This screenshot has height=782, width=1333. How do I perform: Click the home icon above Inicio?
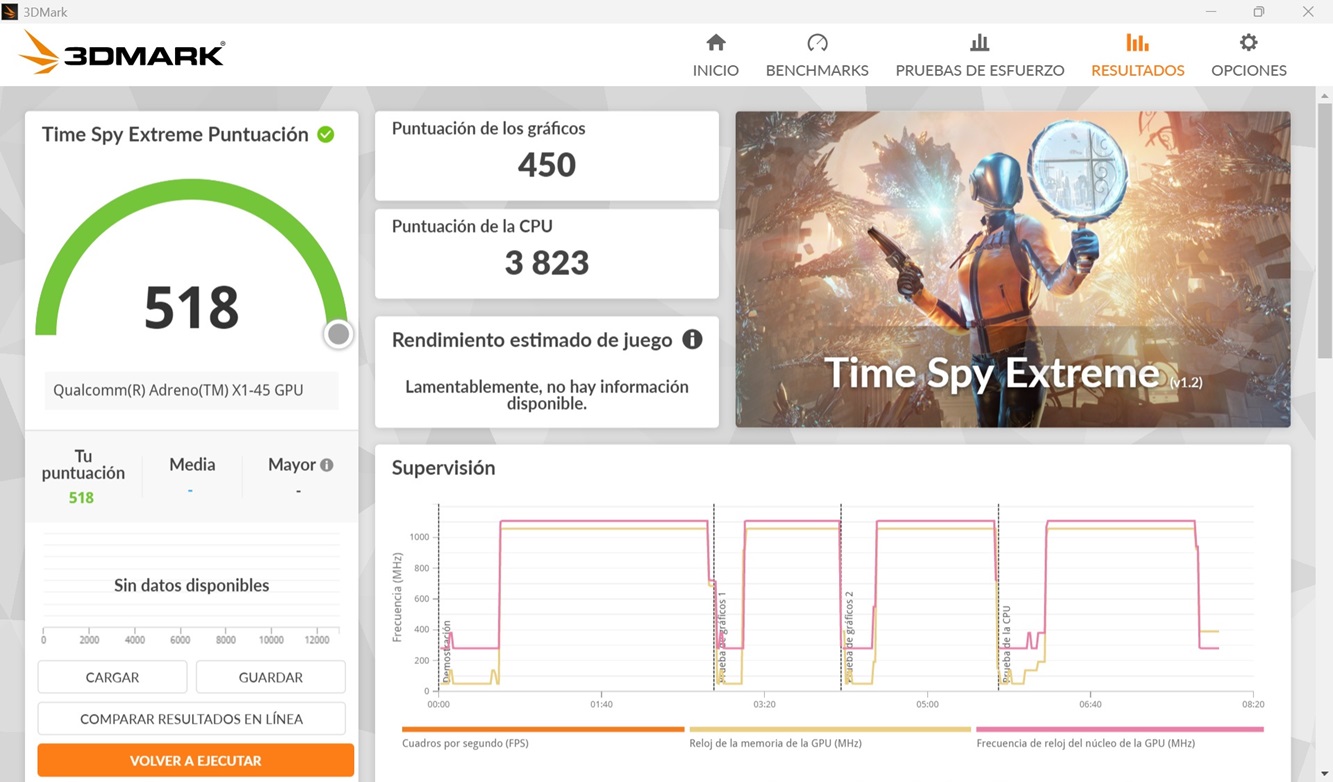(715, 43)
